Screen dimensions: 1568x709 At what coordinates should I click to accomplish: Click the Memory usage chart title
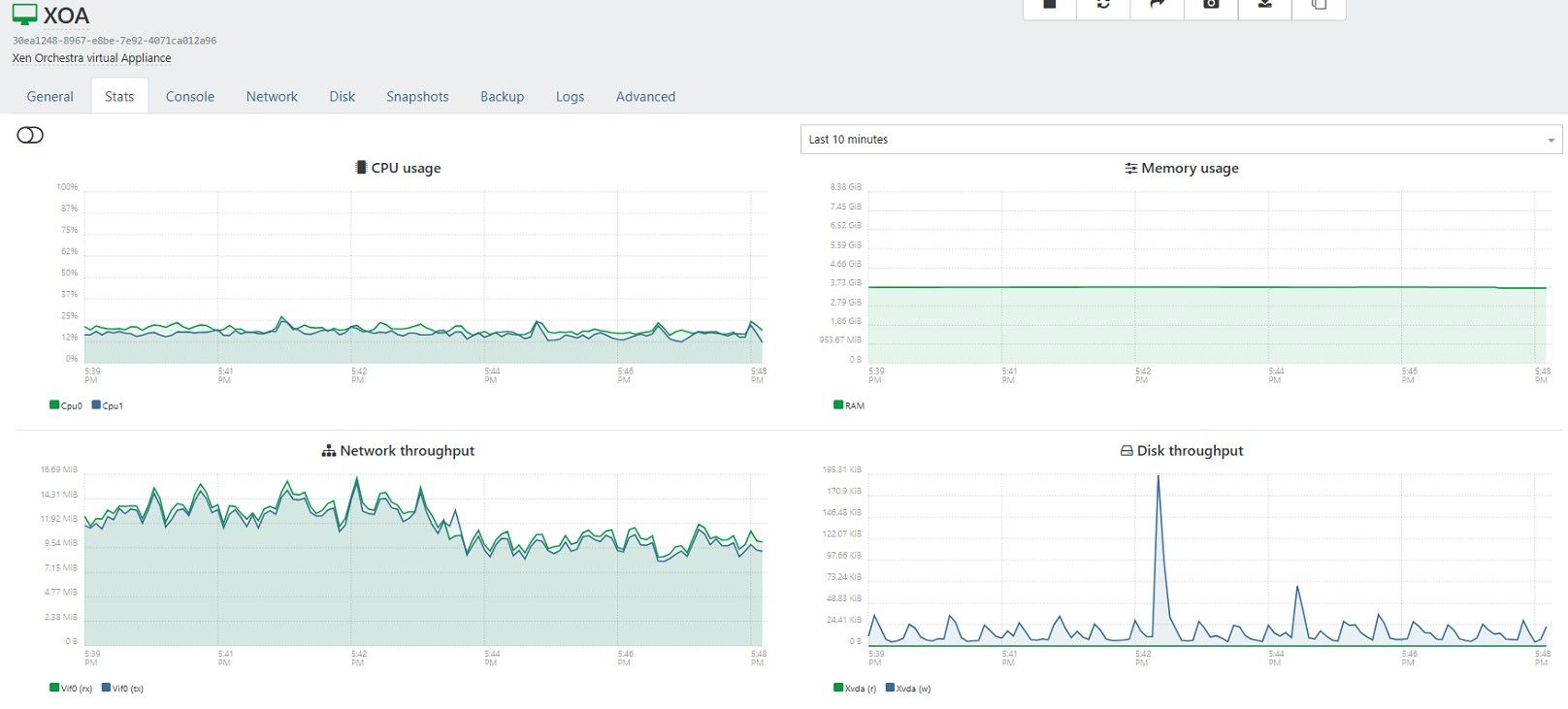(1190, 168)
